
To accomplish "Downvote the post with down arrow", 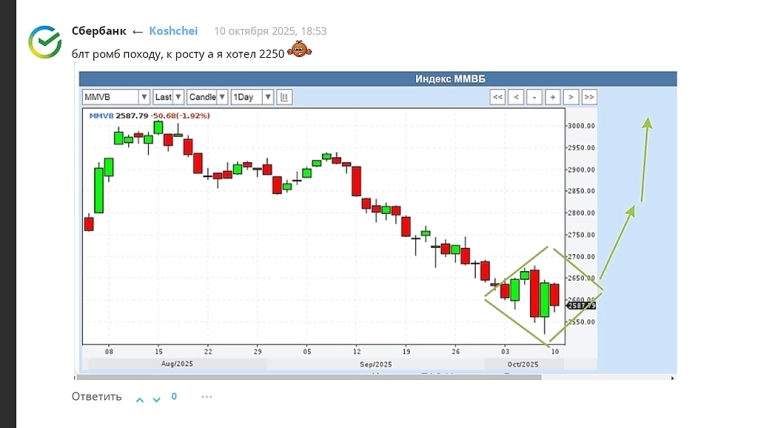I will coord(156,398).
